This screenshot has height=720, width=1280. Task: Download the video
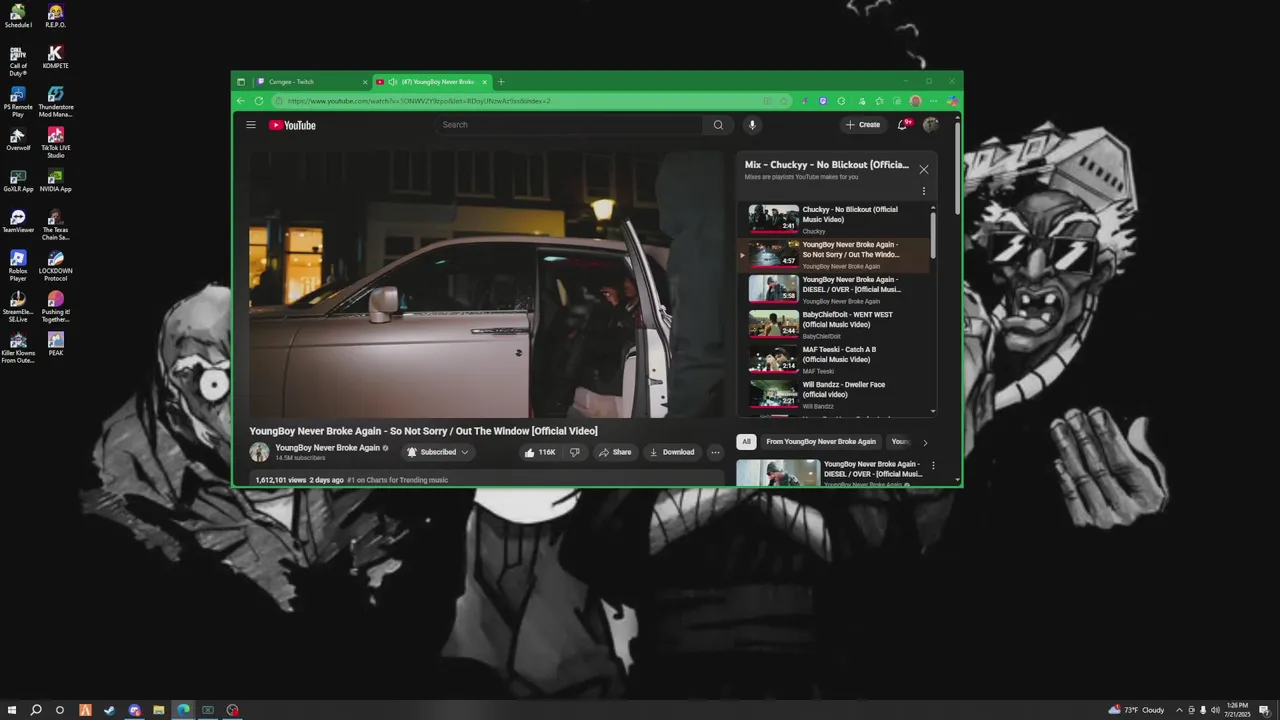point(672,452)
